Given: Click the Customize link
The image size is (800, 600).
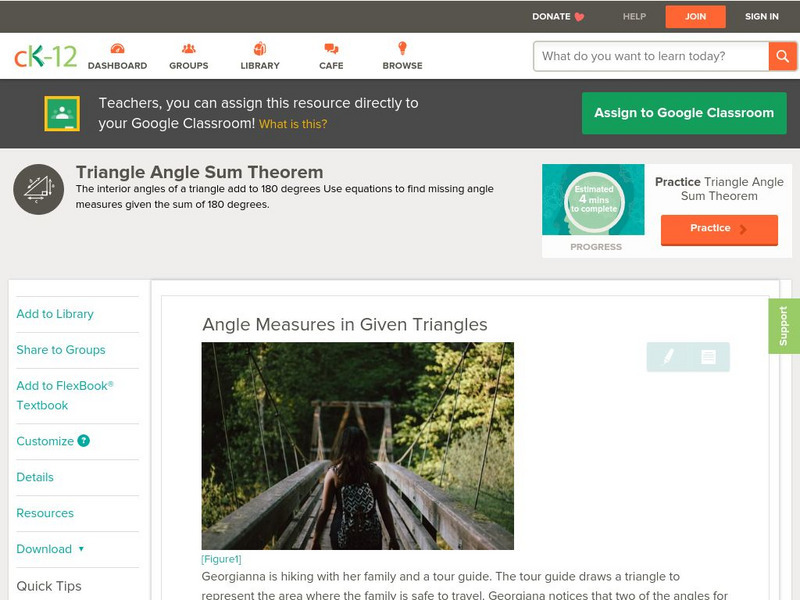Looking at the screenshot, I should click(x=45, y=441).
